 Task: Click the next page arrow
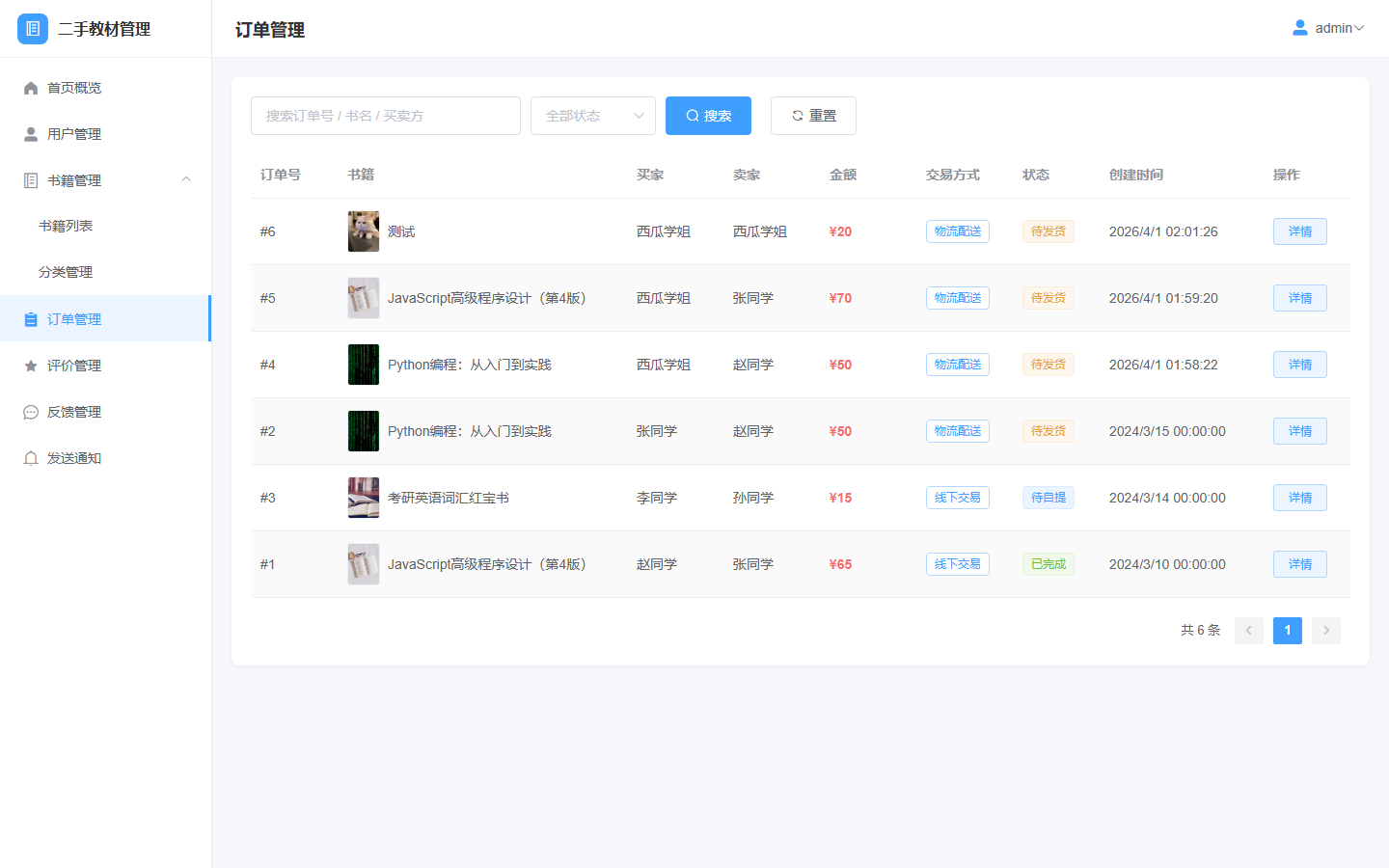click(1326, 631)
